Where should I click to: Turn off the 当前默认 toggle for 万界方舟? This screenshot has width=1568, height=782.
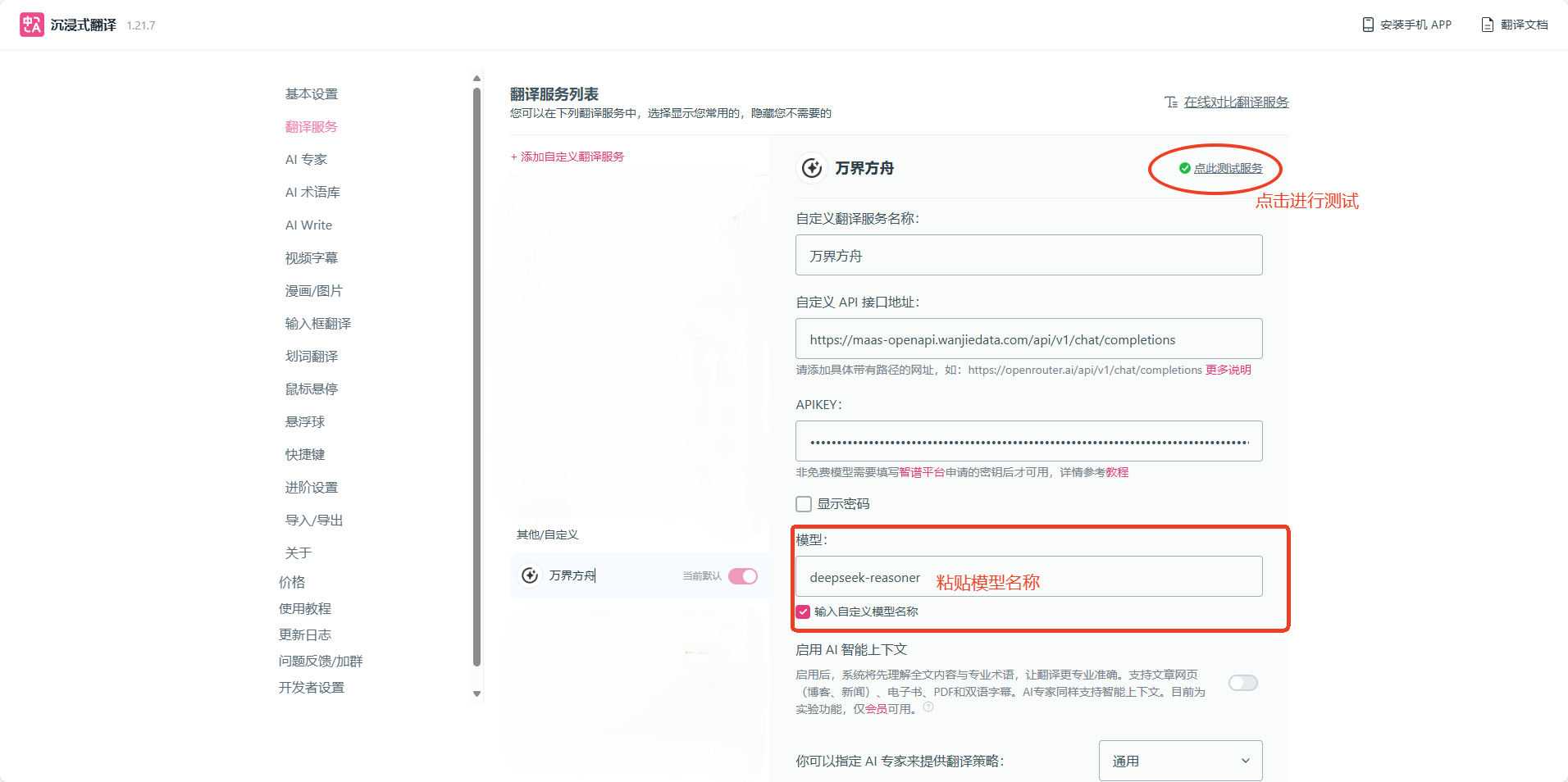tap(743, 576)
